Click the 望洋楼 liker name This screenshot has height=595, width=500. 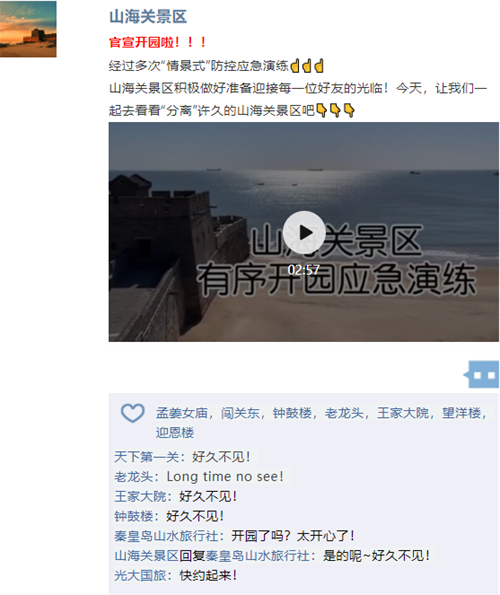point(461,413)
